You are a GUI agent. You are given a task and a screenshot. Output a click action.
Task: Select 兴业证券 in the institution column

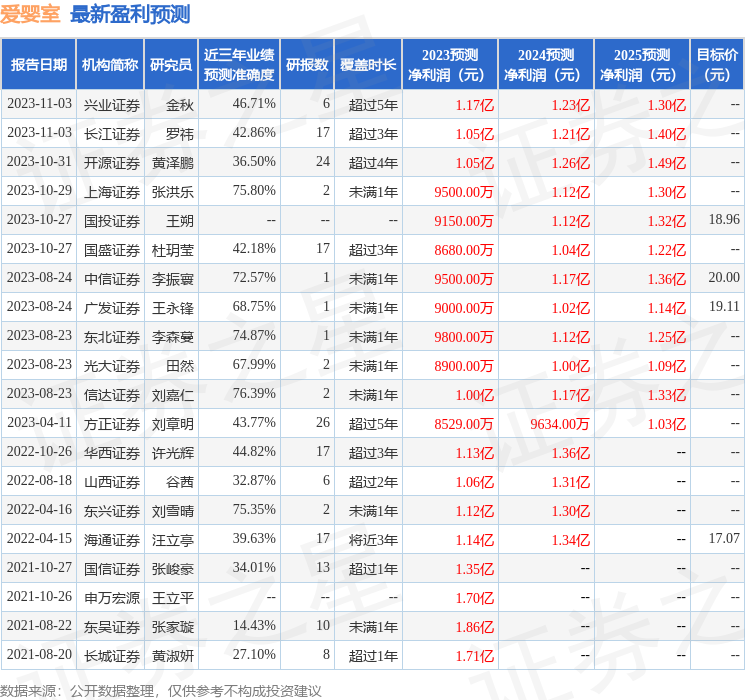pos(112,105)
